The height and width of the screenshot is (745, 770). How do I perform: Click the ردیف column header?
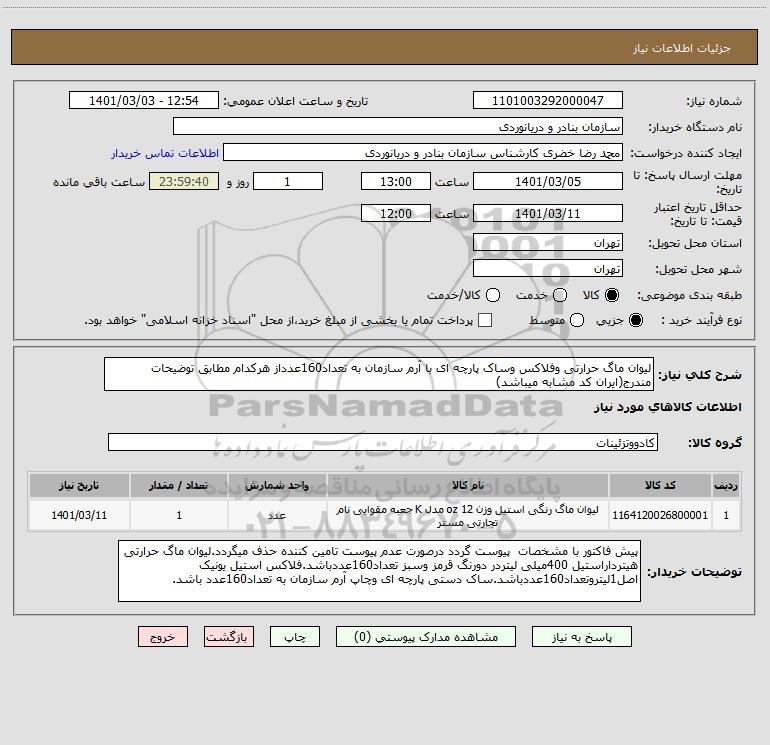point(726,485)
